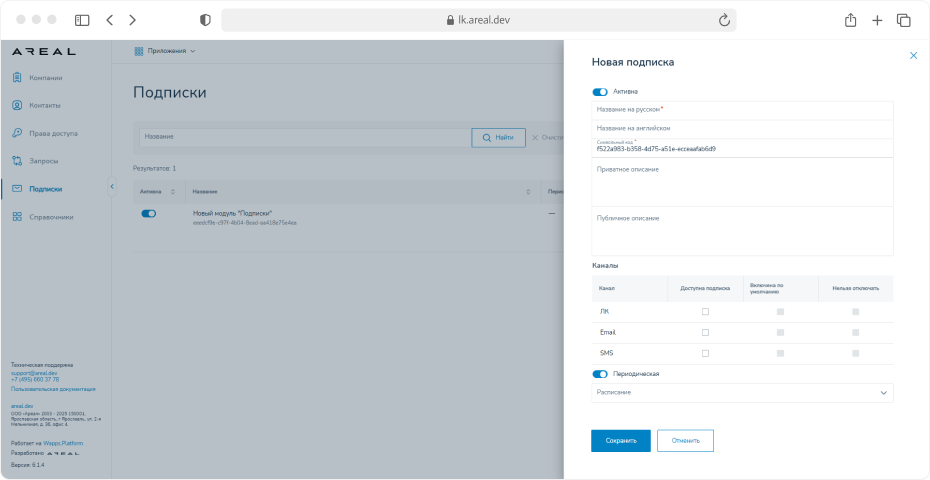Check Доступна подписка for Email channel
Viewport: 930px width, 480px height.
(x=705, y=333)
